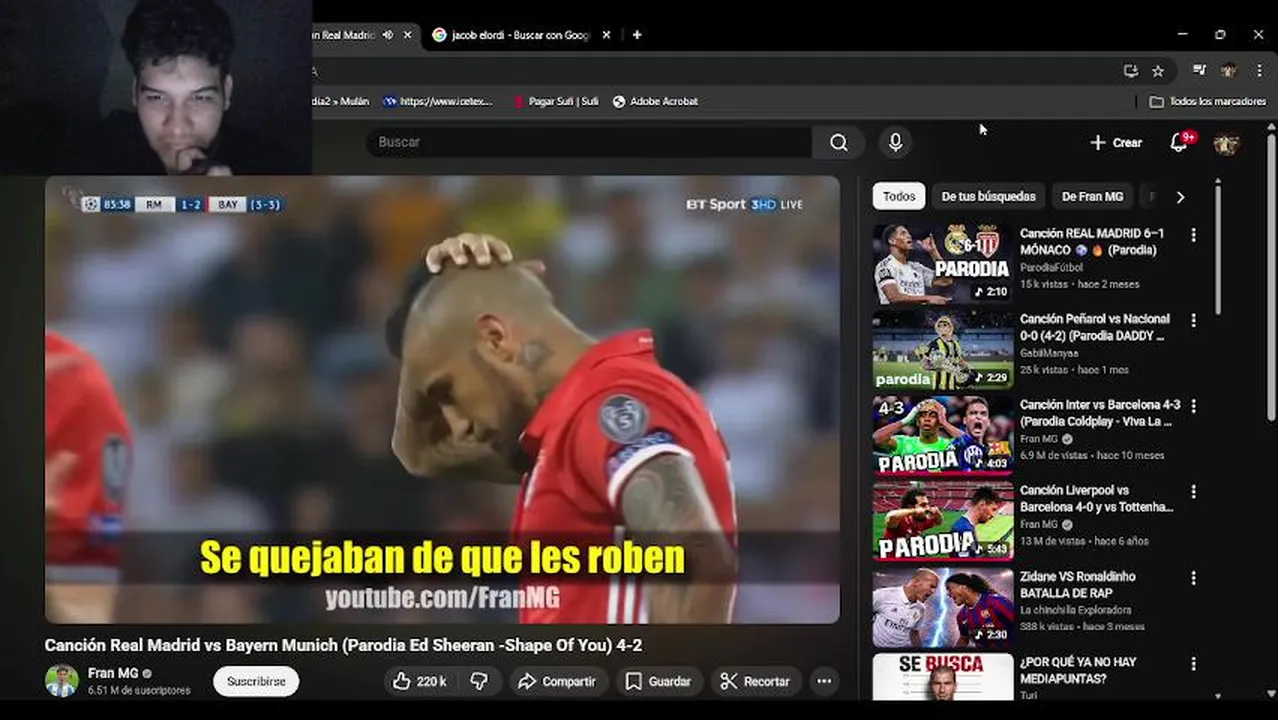Open a new browser tab

point(637,35)
